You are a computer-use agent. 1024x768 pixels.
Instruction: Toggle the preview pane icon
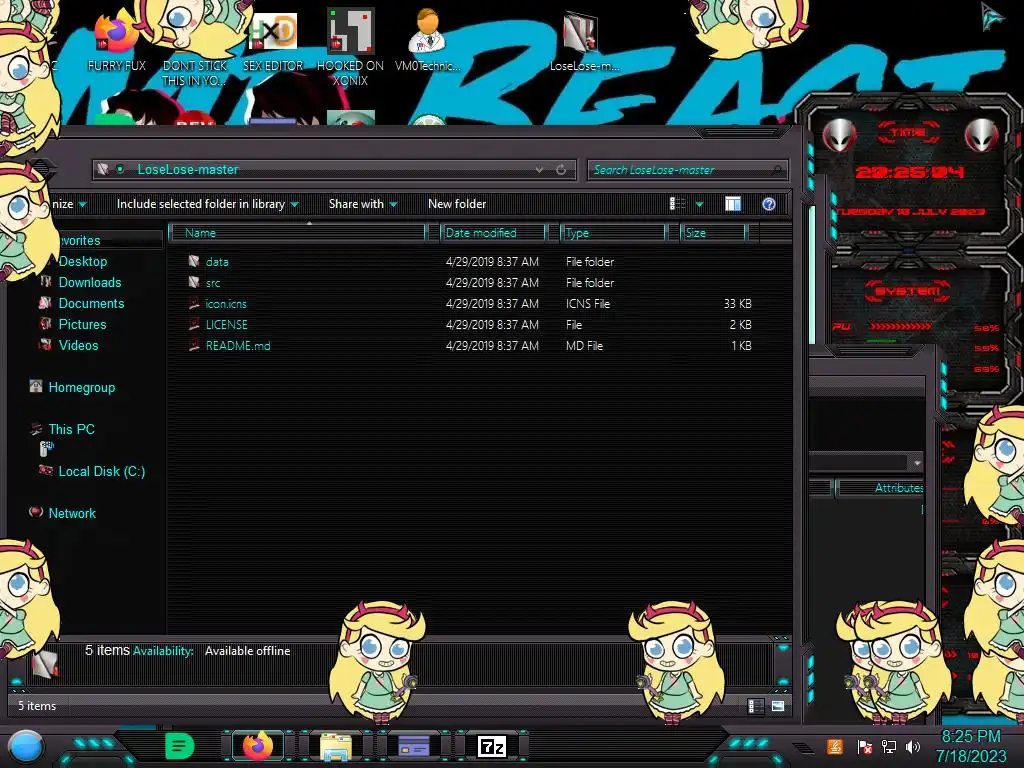[x=733, y=204]
